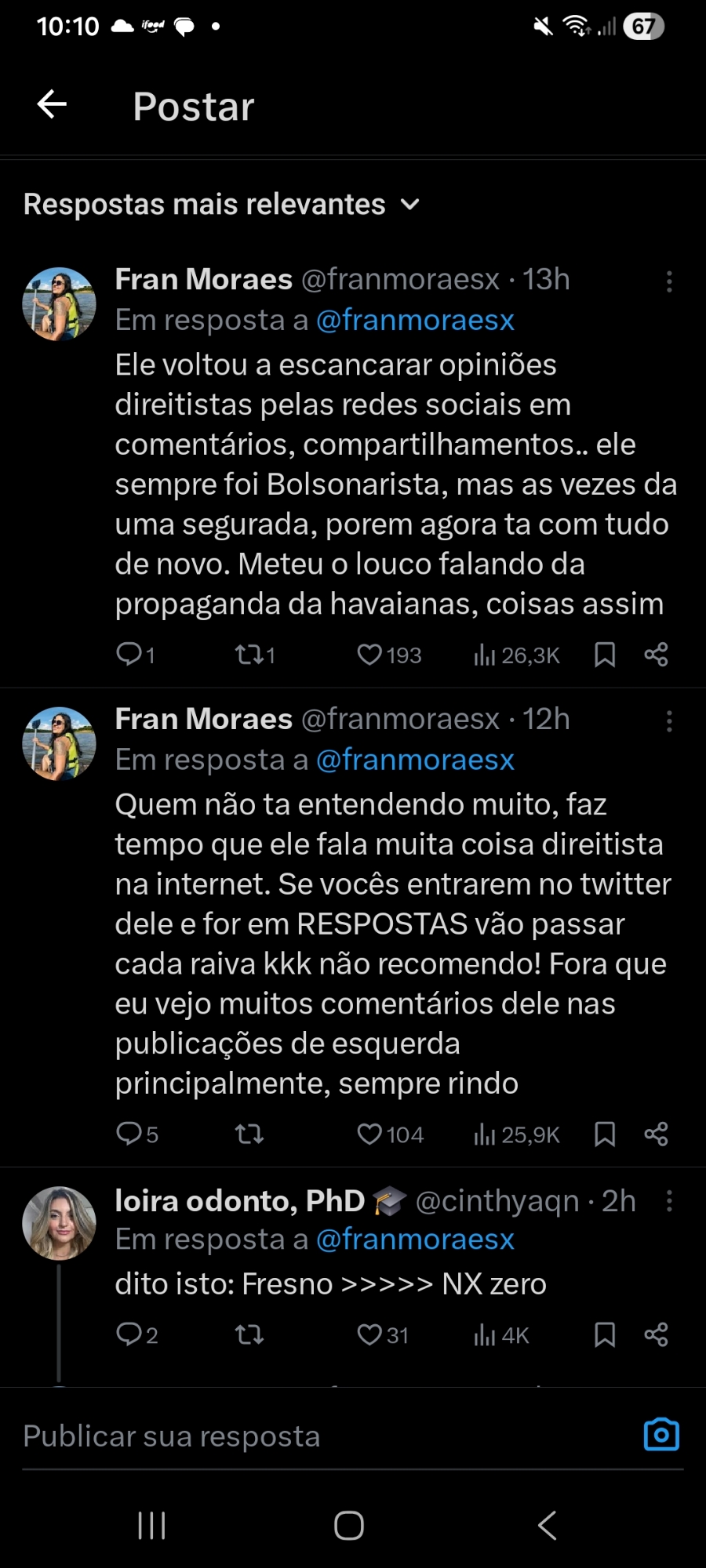This screenshot has width=706, height=1568.
Task: Open loira odonto's profile picture
Action: (59, 1223)
